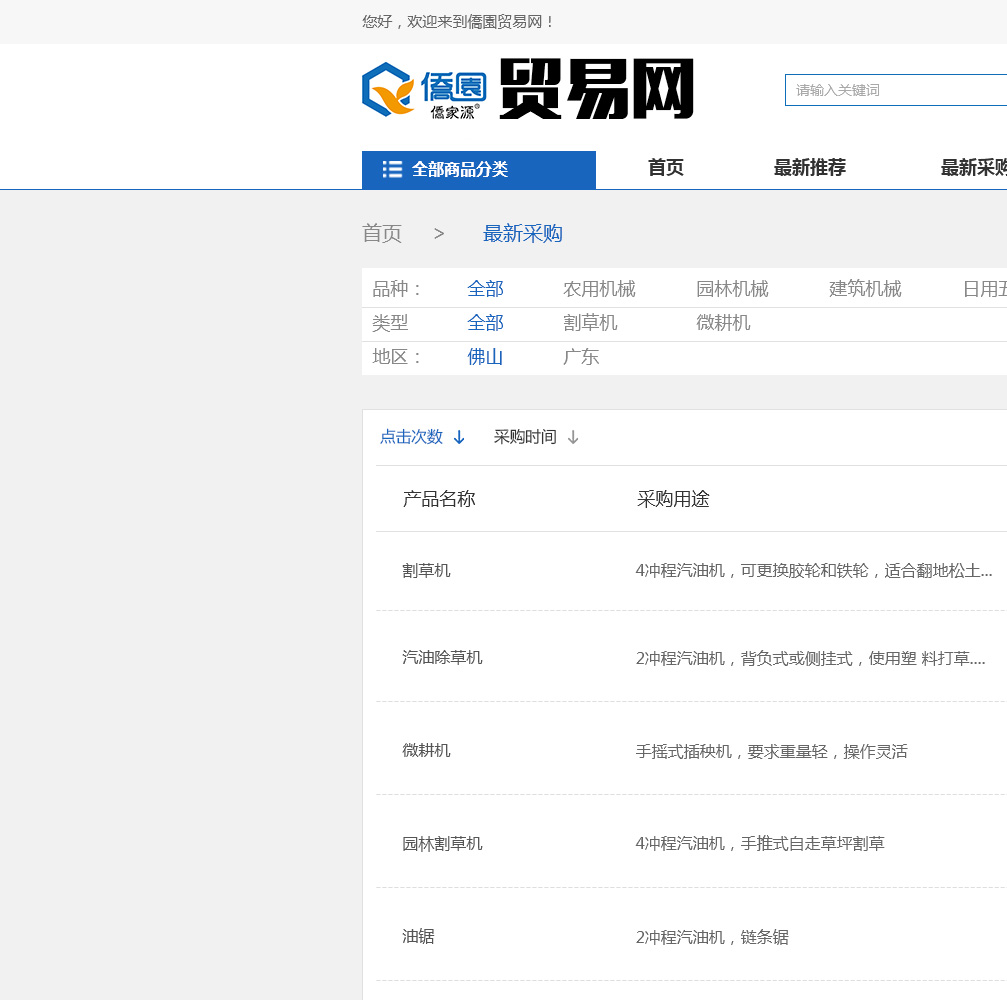
Task: Click the 最新采购 breadcrumb link
Action: coord(522,234)
